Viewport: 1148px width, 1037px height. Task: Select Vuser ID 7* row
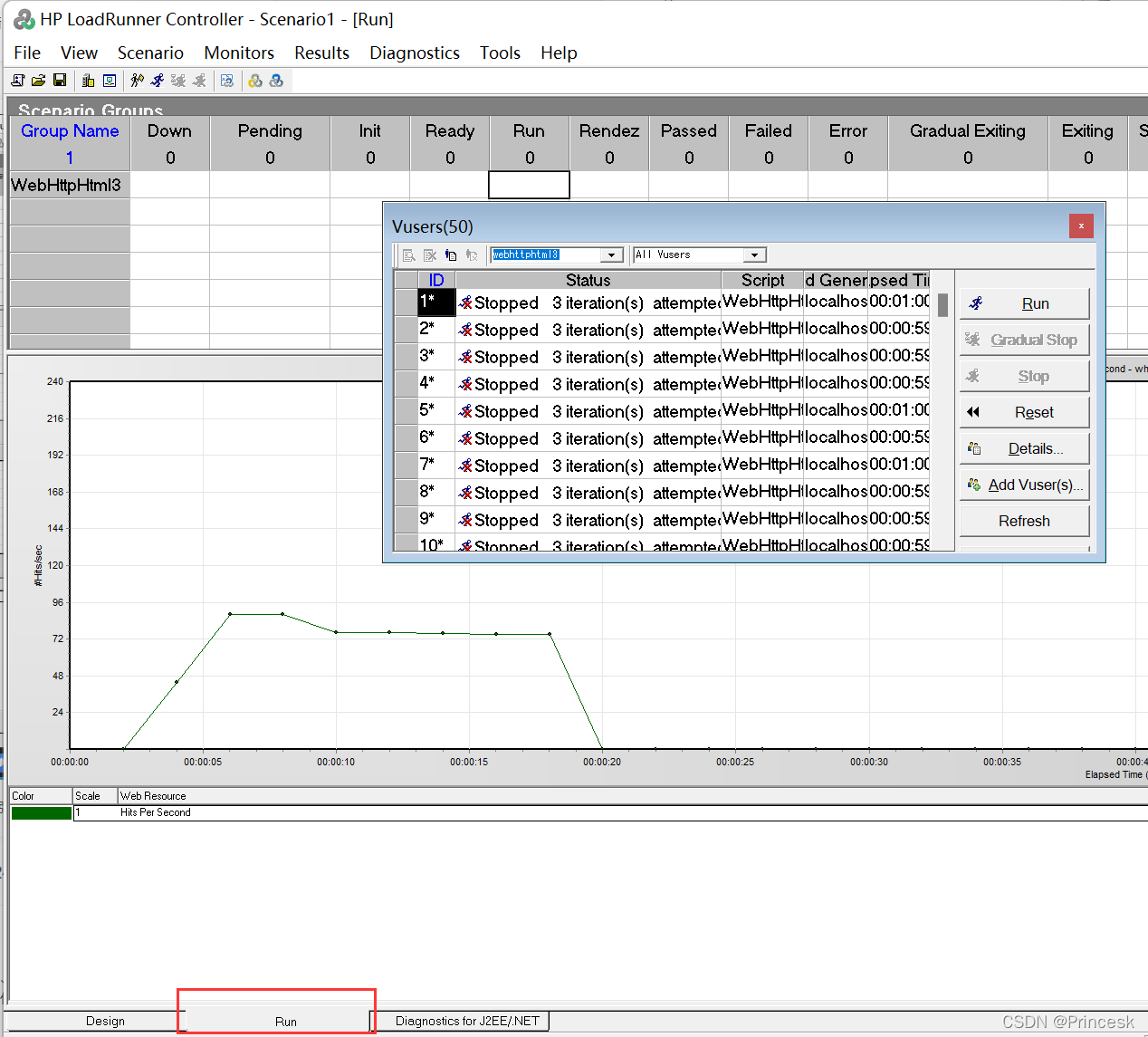[436, 465]
